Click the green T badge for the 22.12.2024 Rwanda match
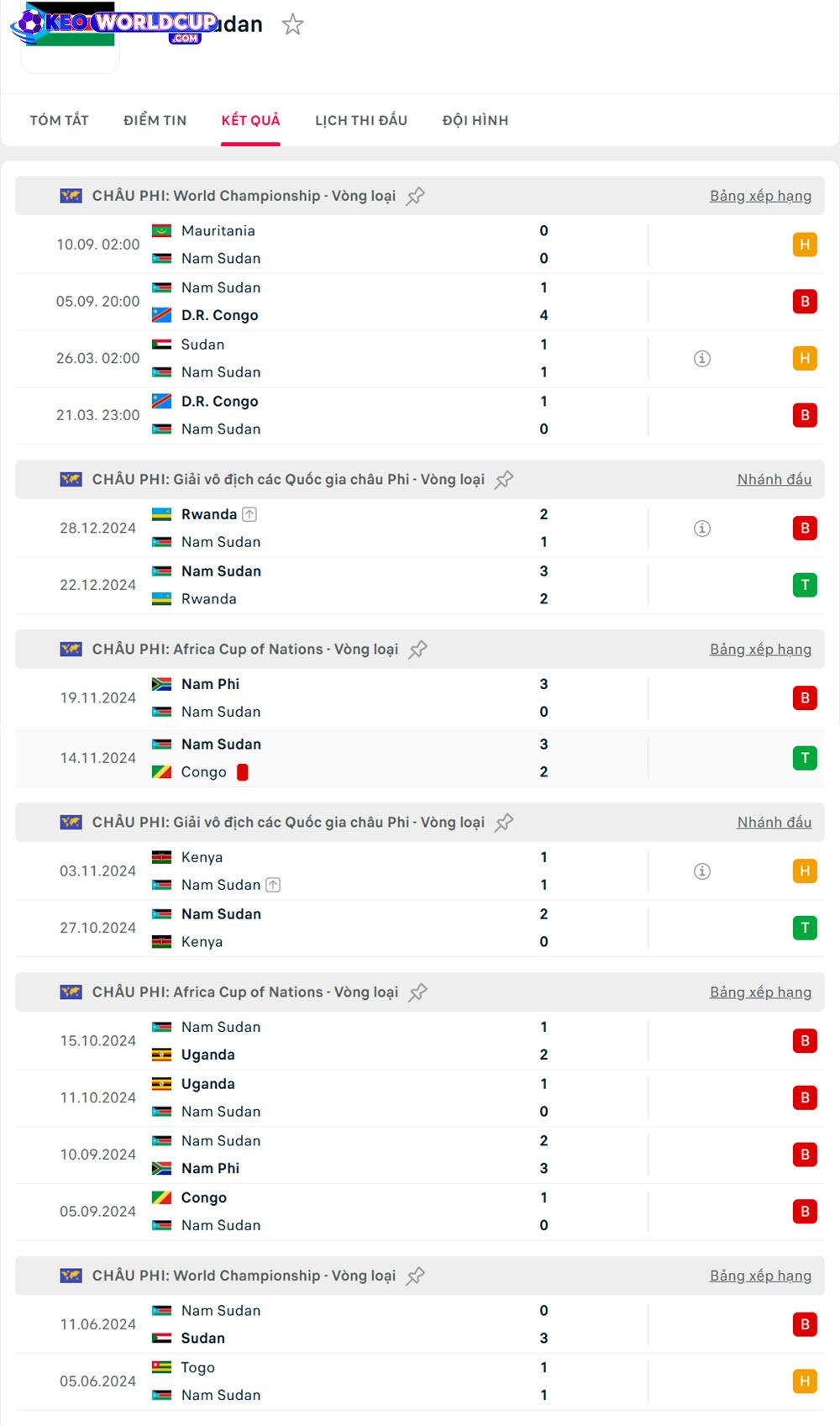The height and width of the screenshot is (1426, 840). coord(804,585)
